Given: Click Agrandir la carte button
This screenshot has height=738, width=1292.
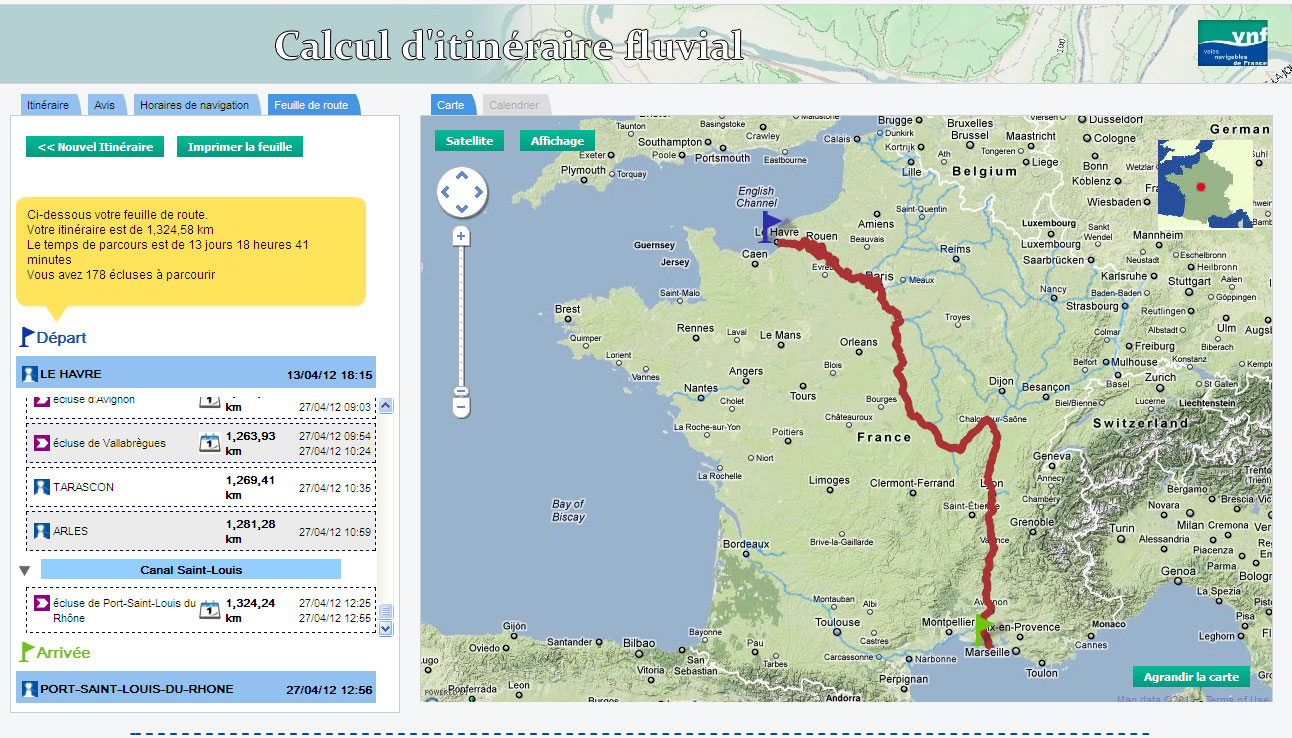Looking at the screenshot, I should 1191,677.
